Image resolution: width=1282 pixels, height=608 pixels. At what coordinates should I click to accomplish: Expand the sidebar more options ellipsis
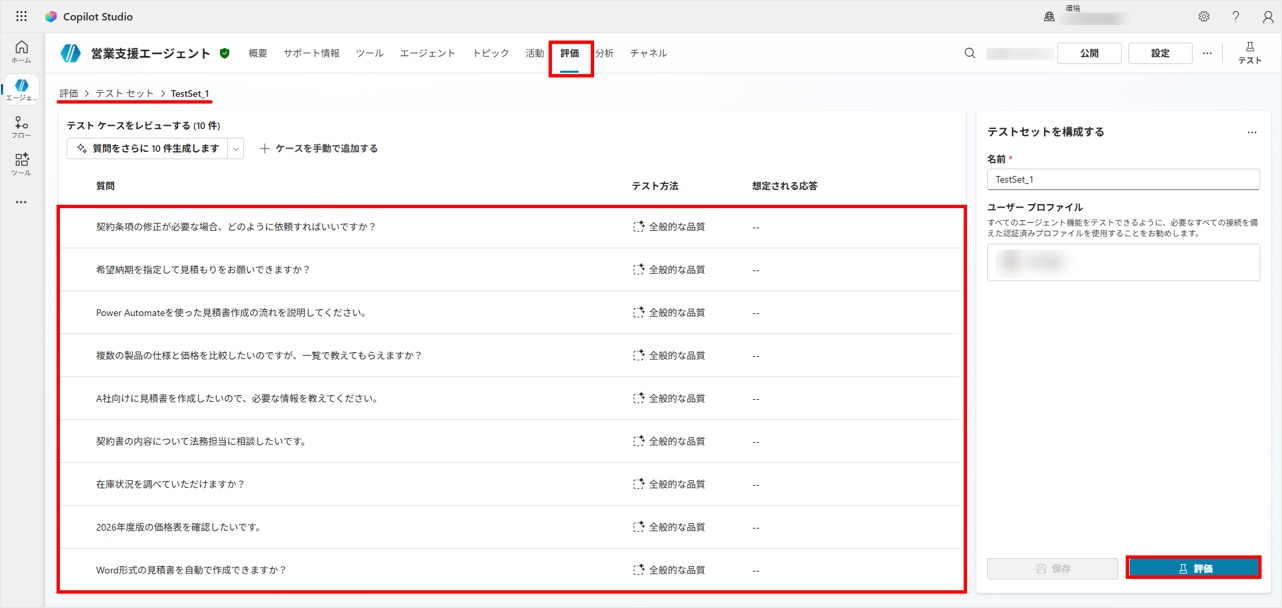click(x=21, y=202)
